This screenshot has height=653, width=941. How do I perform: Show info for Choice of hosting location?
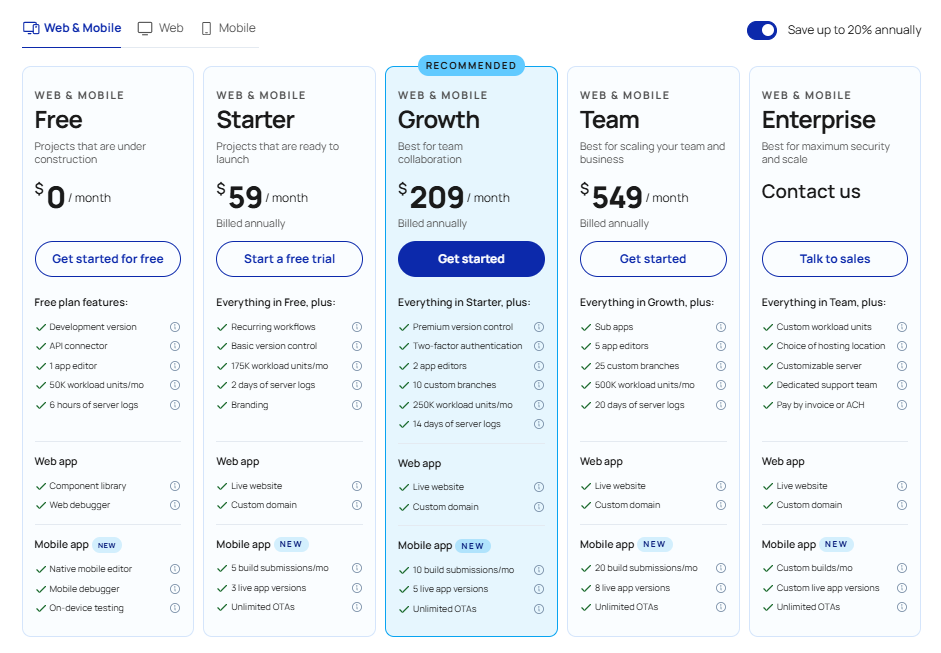(902, 346)
